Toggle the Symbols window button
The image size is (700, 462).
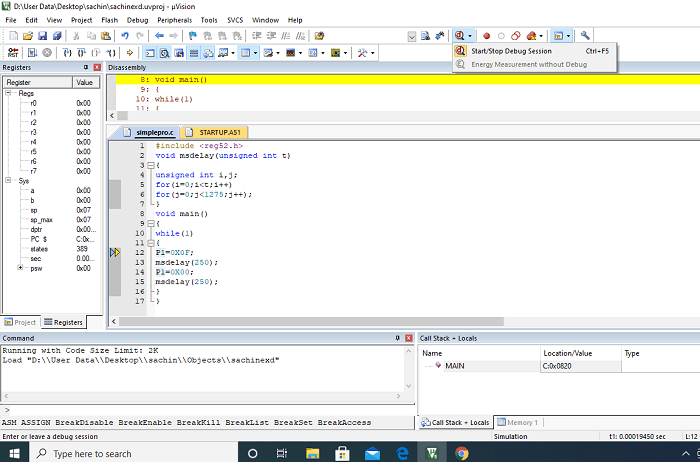(179, 53)
